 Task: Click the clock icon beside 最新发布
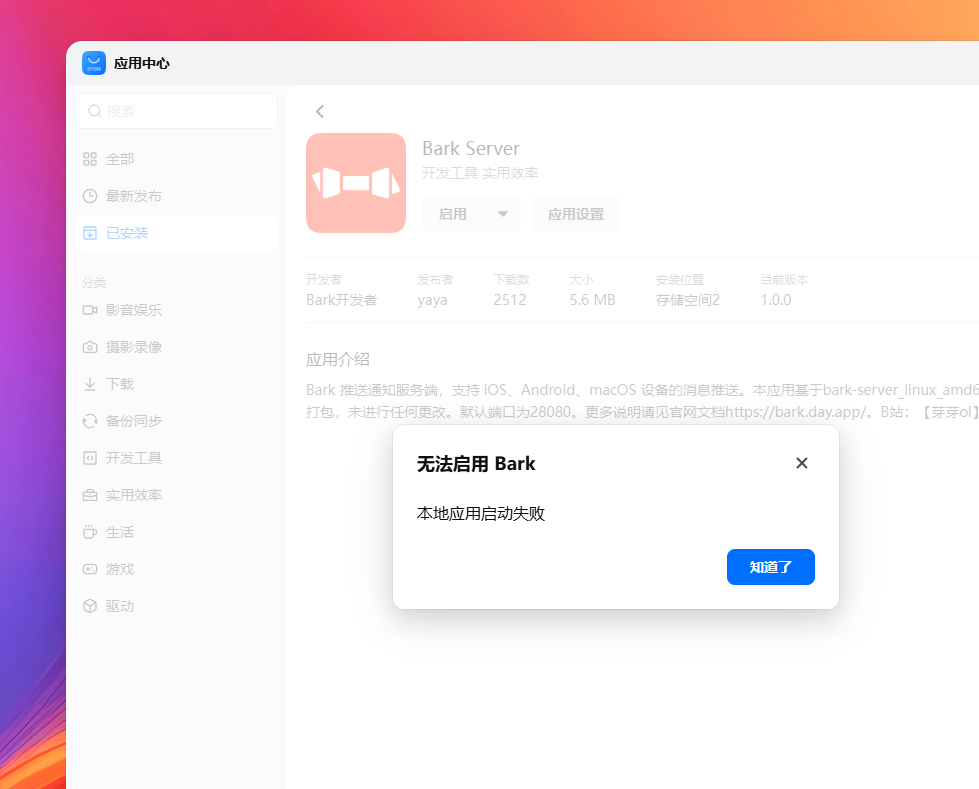coord(90,196)
